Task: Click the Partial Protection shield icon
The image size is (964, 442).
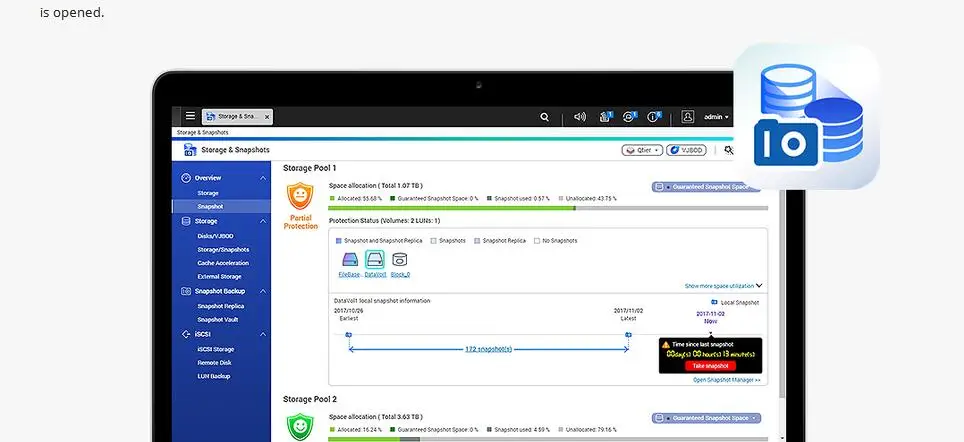Action: coord(300,196)
